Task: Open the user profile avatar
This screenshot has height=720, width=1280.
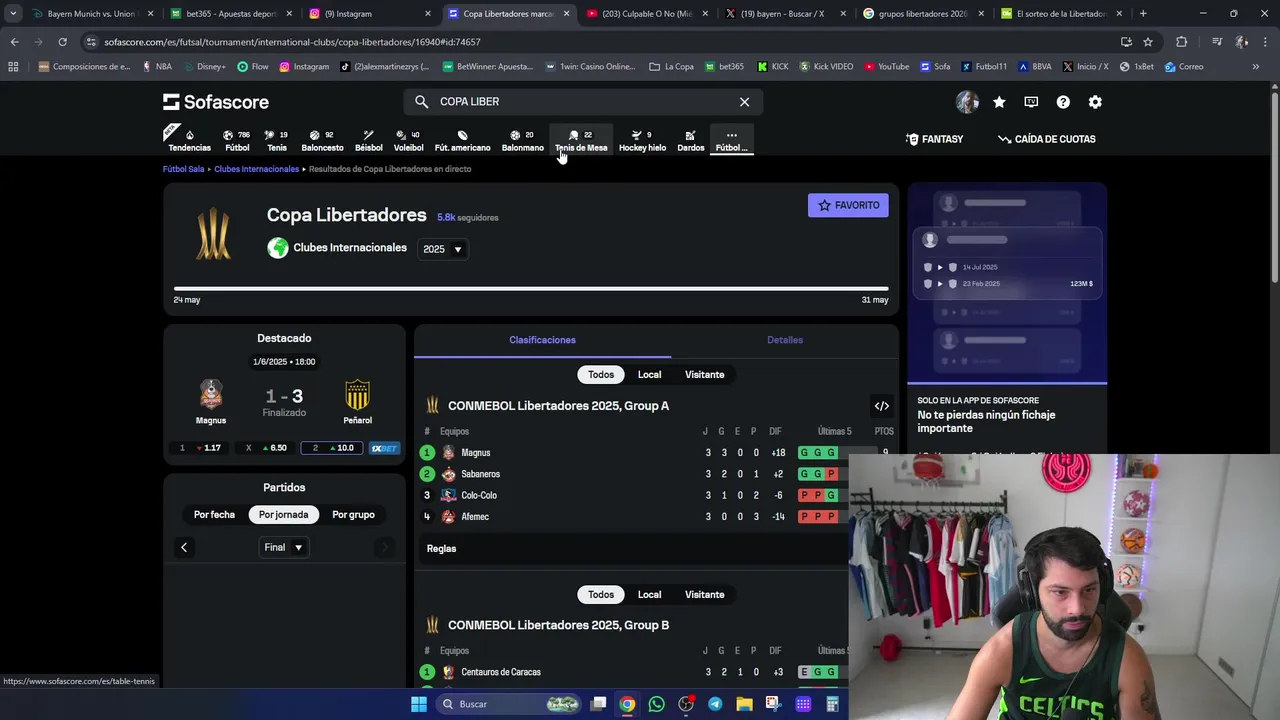Action: pos(967,102)
